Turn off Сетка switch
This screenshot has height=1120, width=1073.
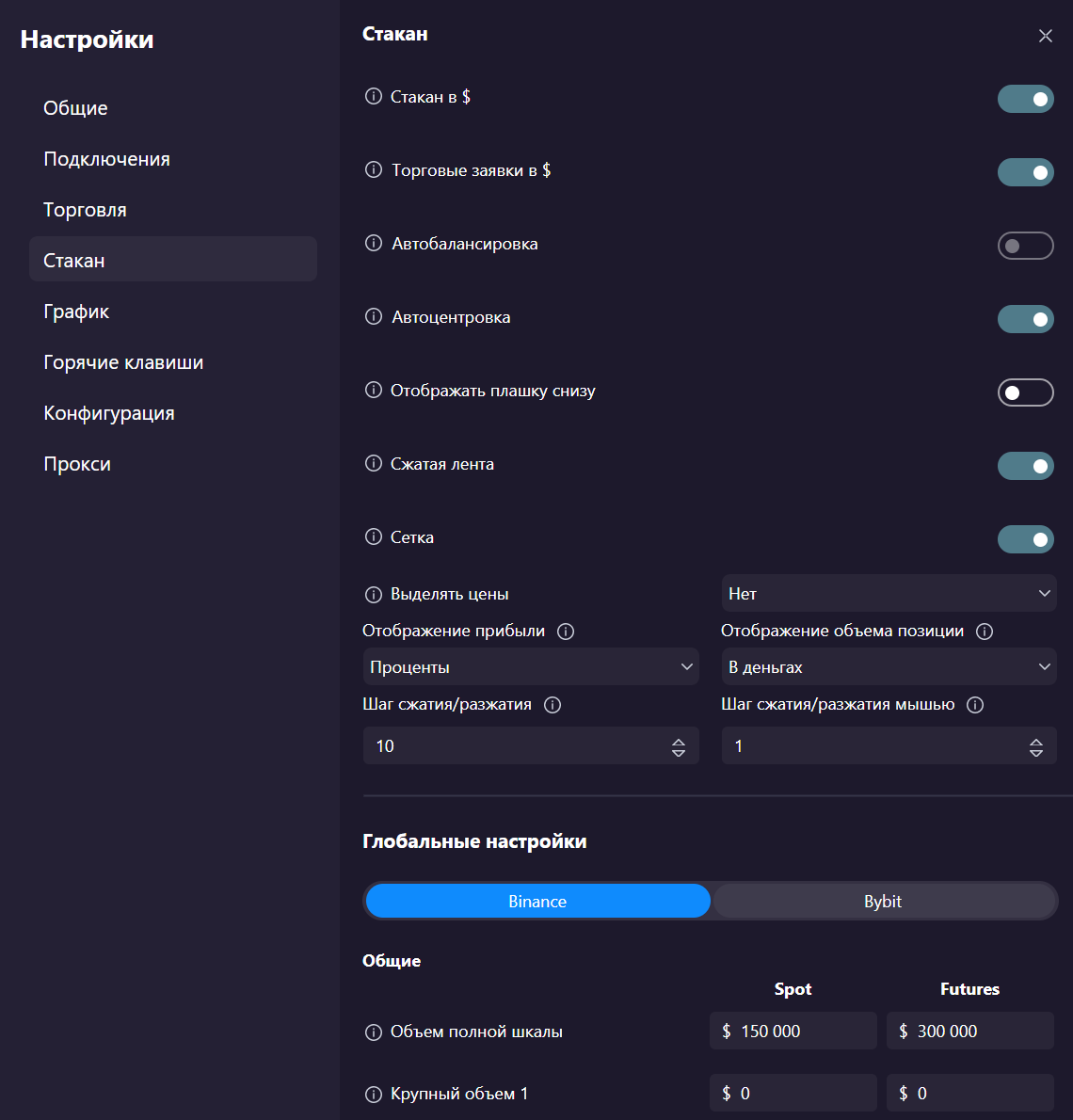click(x=1025, y=539)
